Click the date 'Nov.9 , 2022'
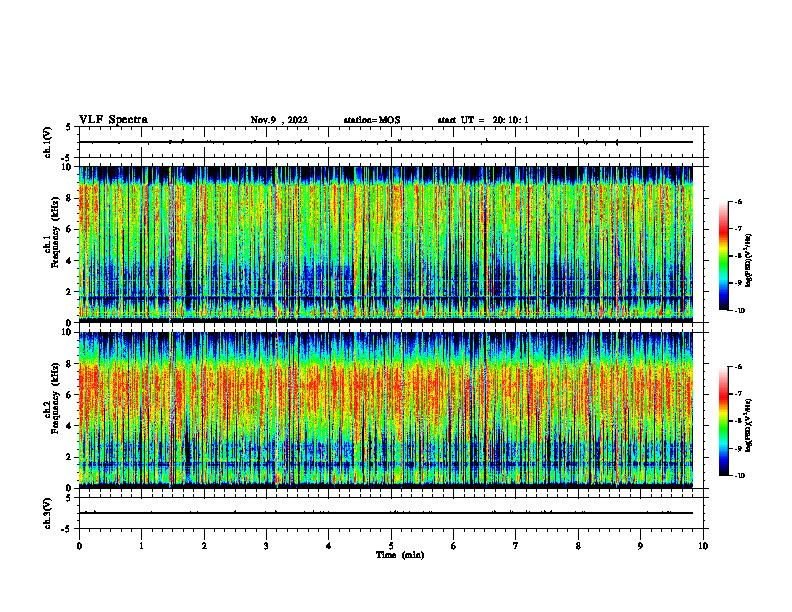Viewport: 792px width, 612px height. pyautogui.click(x=279, y=120)
